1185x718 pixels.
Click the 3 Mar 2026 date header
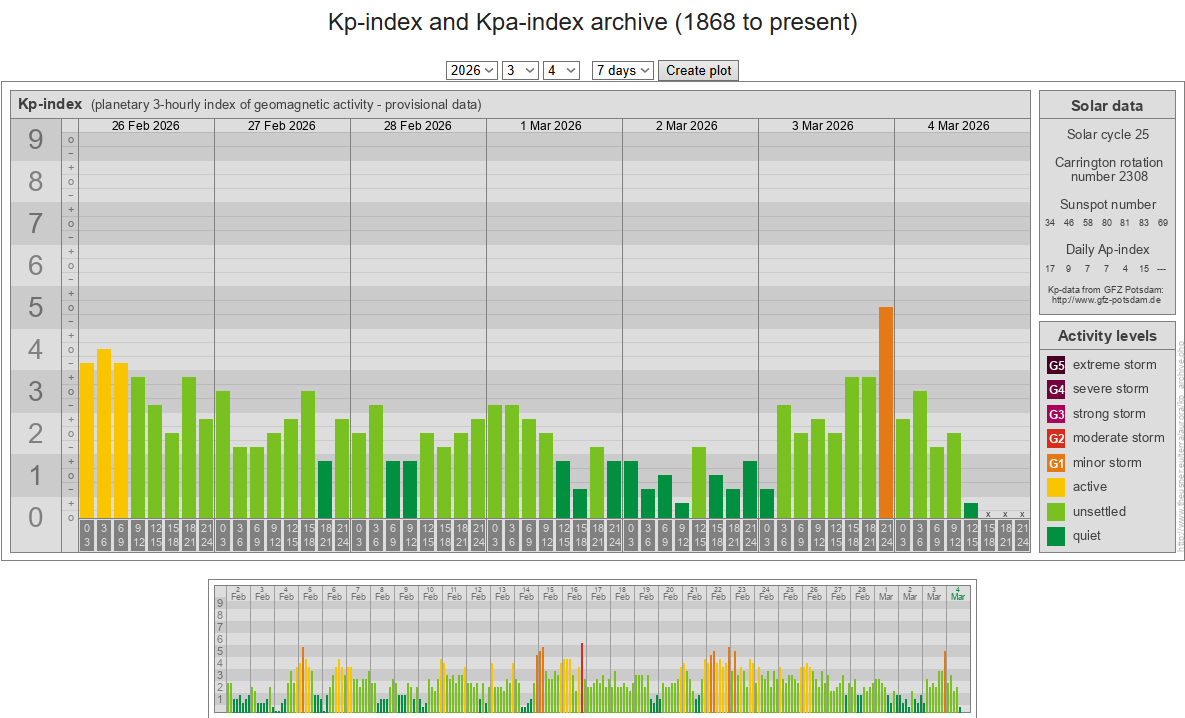[823, 125]
